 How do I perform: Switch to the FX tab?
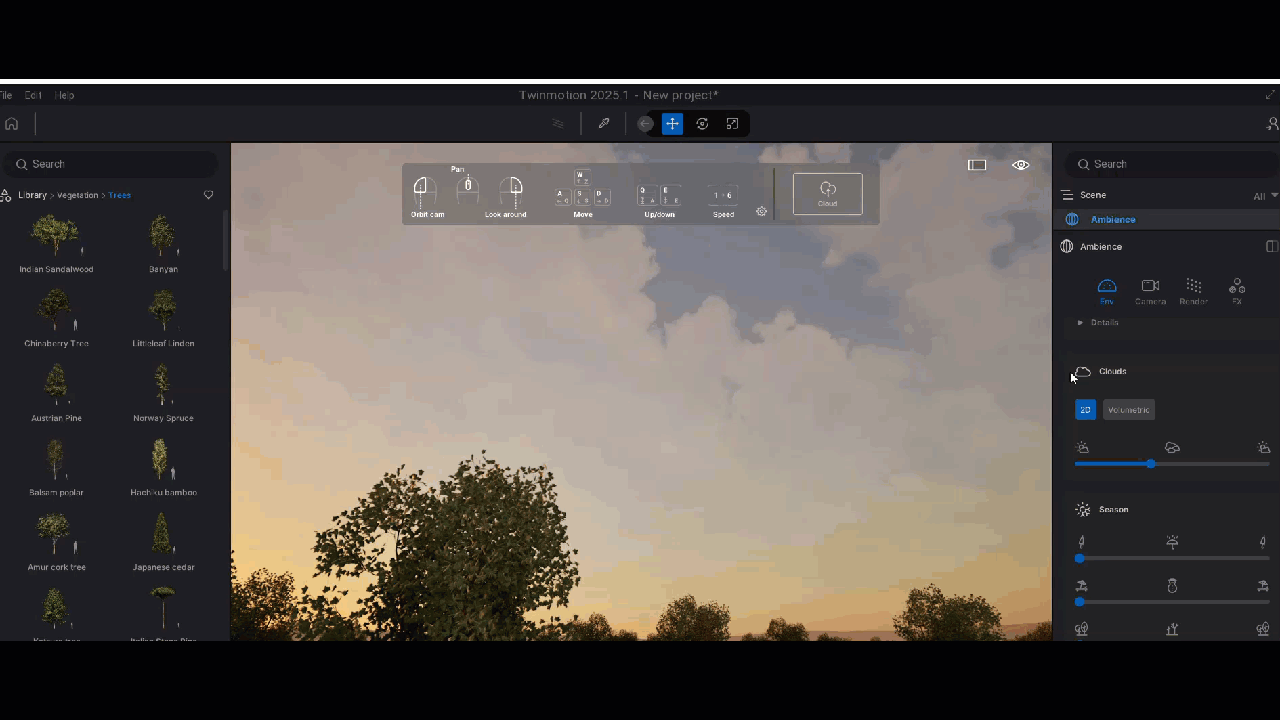[1237, 292]
